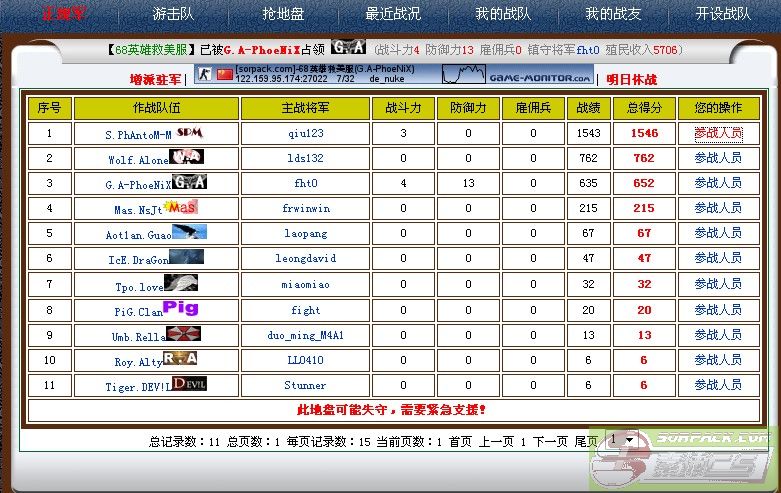Open the 游击队 menu tab
Image resolution: width=781 pixels, height=493 pixels.
173,14
